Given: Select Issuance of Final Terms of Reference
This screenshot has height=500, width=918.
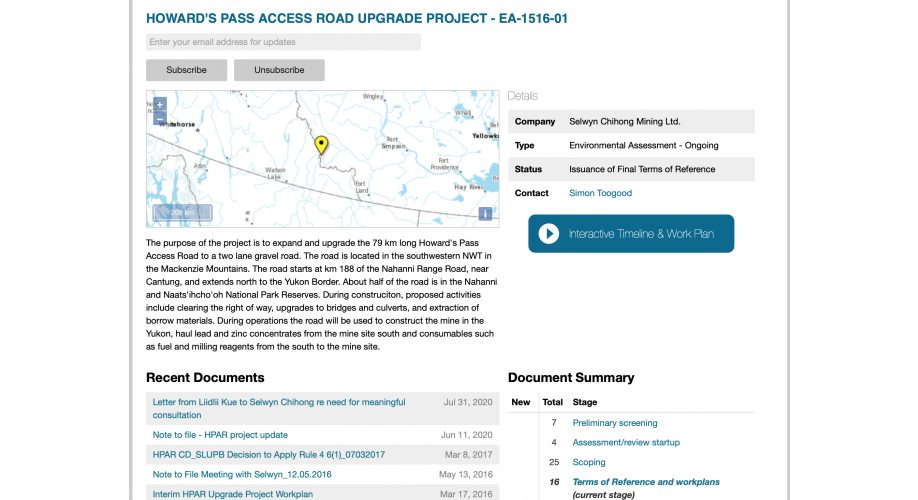Looking at the screenshot, I should click(642, 169).
